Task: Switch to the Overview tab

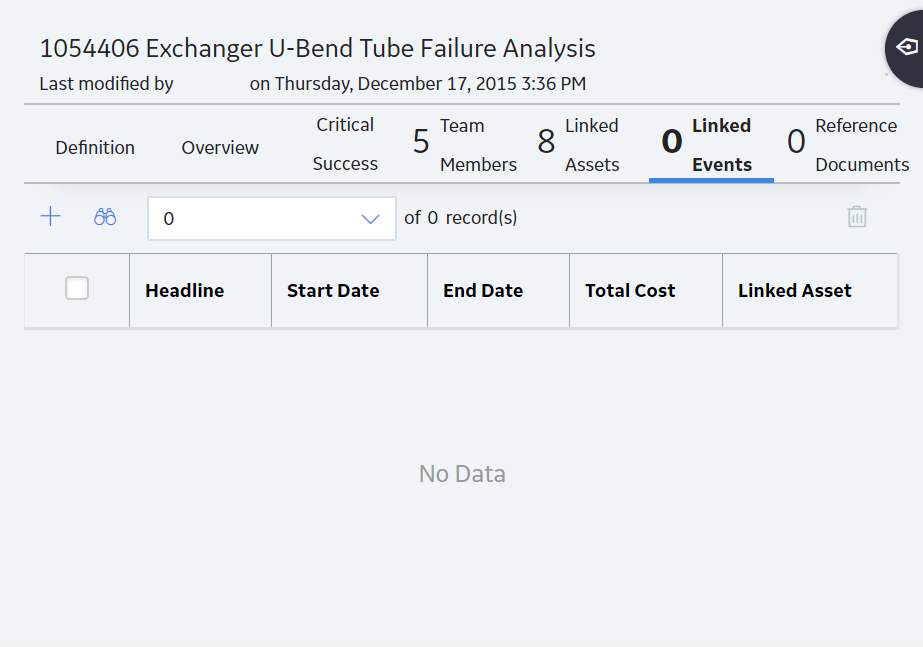Action: pos(220,147)
